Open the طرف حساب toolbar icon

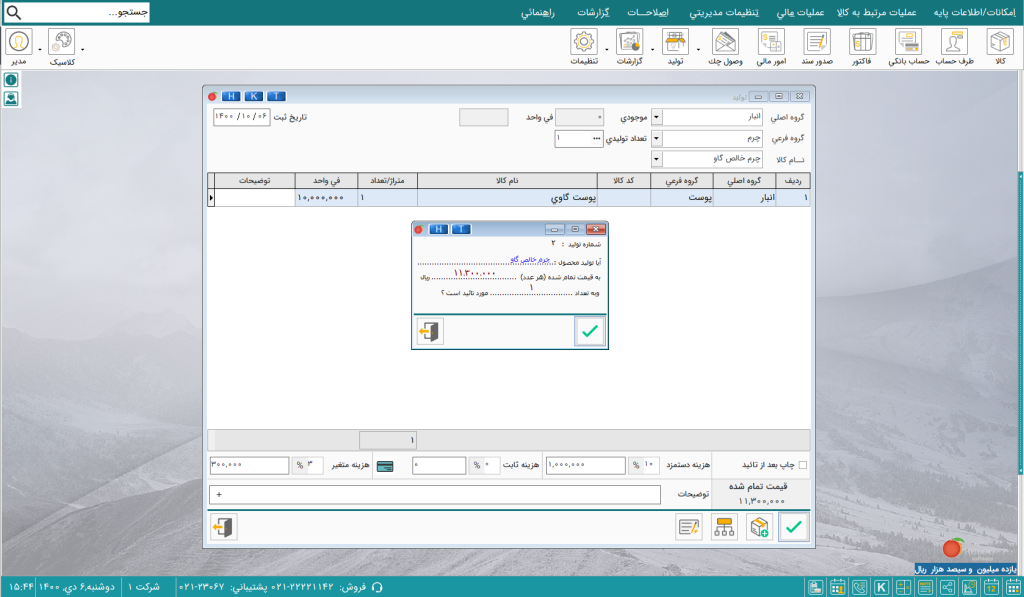pos(954,42)
